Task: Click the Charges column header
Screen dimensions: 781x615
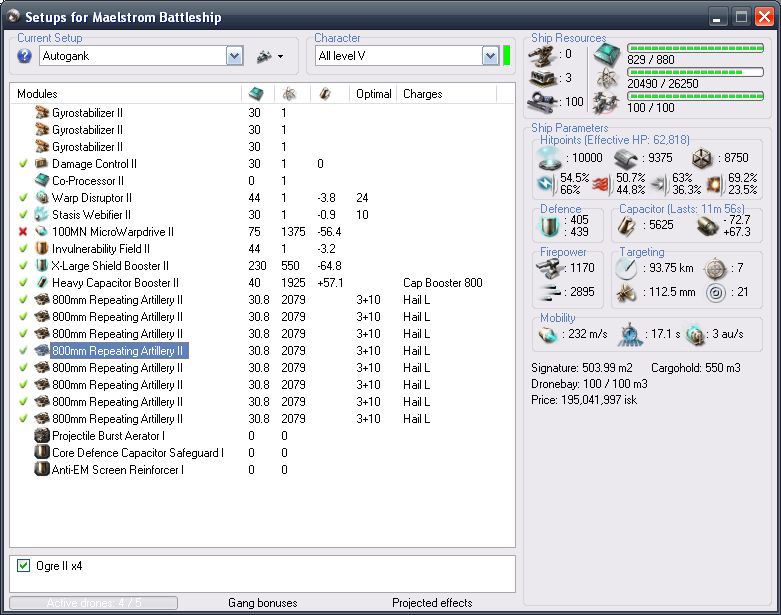Action: [x=422, y=94]
